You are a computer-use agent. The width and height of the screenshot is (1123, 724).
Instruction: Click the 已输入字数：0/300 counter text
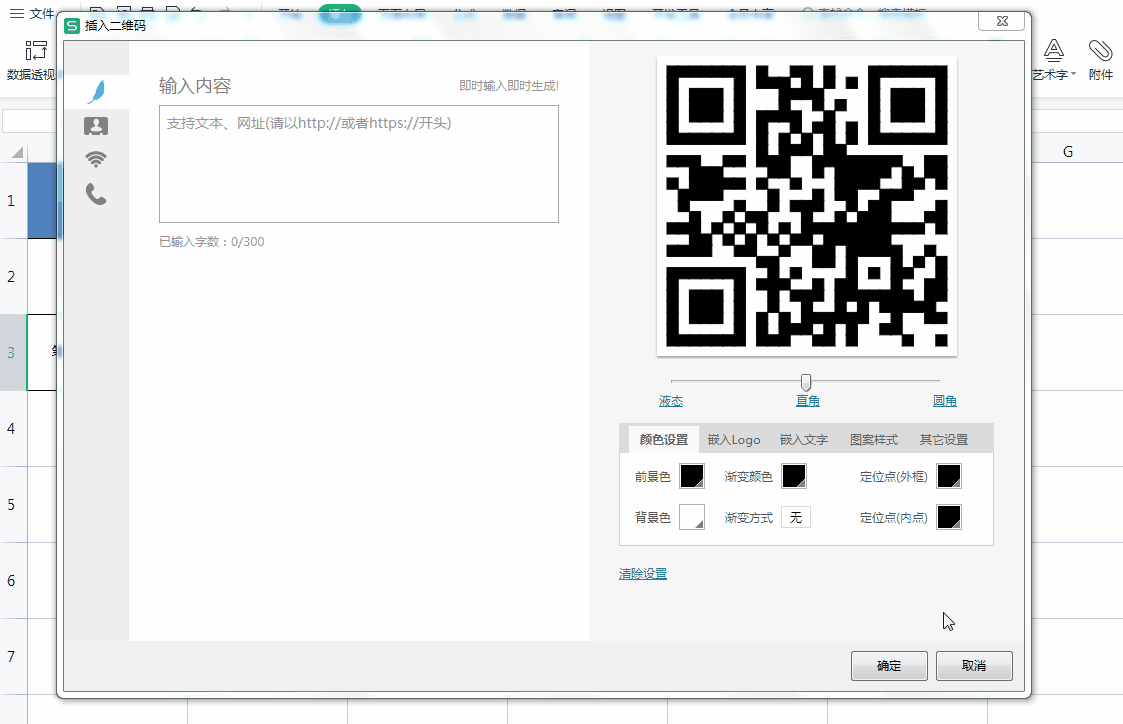(x=212, y=242)
